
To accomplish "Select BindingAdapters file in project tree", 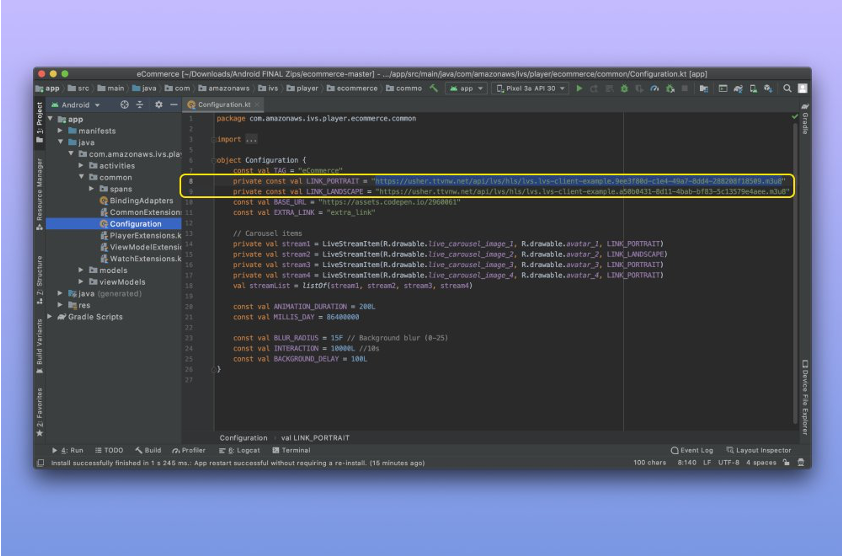I will click(141, 200).
